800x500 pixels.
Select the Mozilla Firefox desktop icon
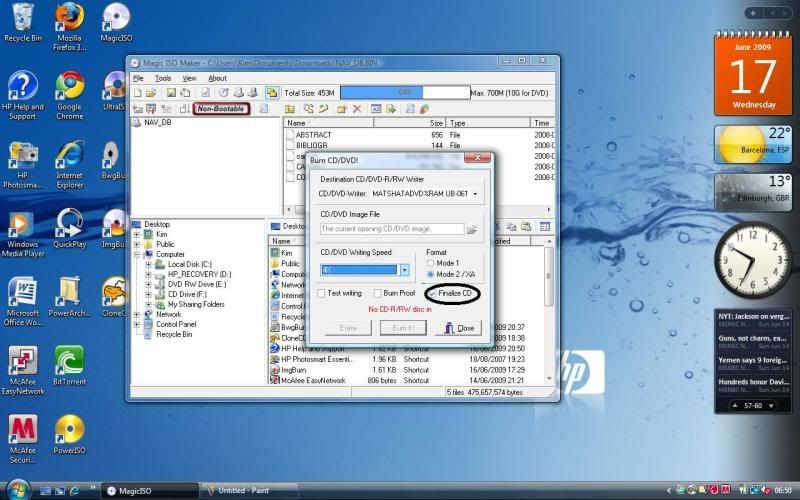tap(69, 27)
